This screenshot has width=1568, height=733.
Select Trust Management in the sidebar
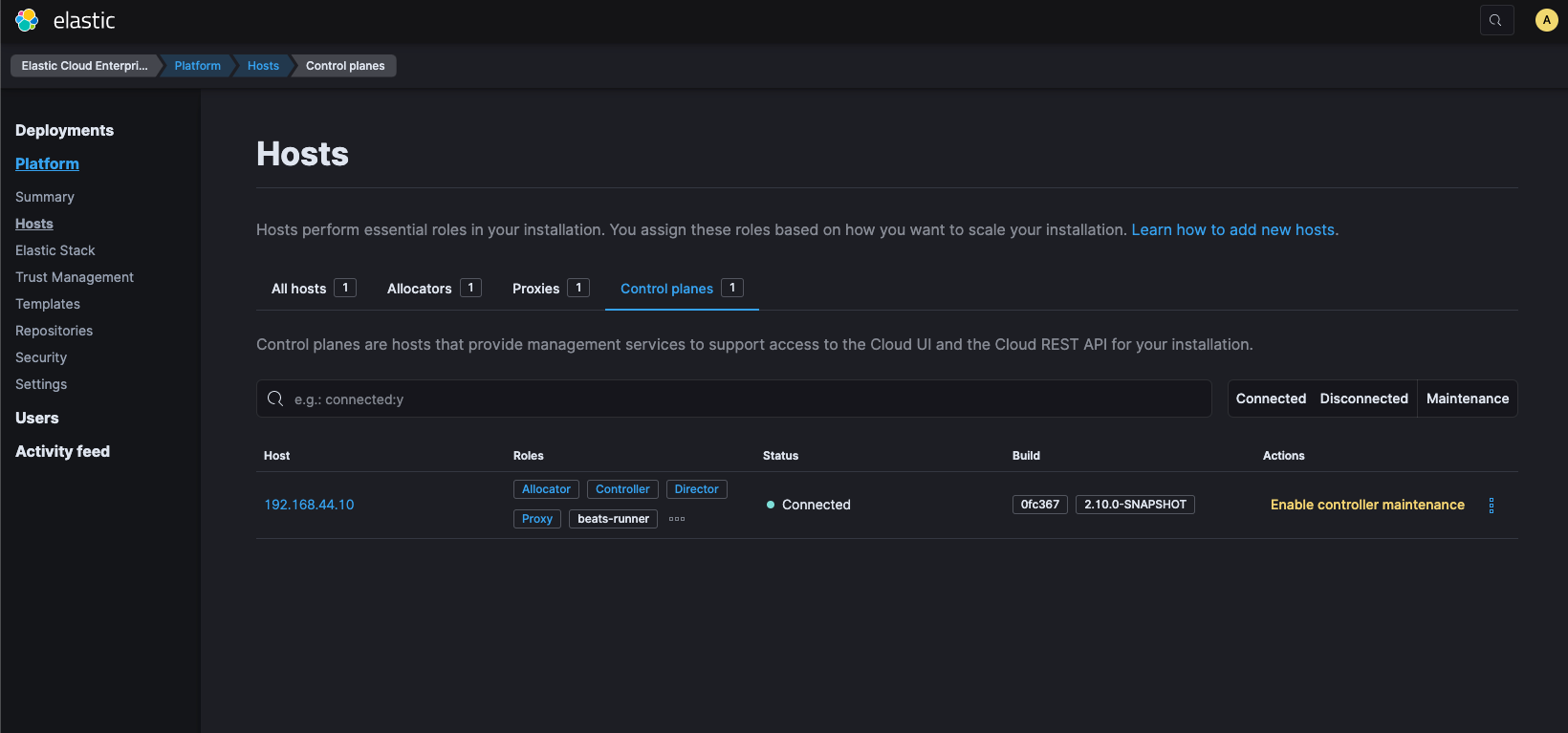click(x=75, y=277)
